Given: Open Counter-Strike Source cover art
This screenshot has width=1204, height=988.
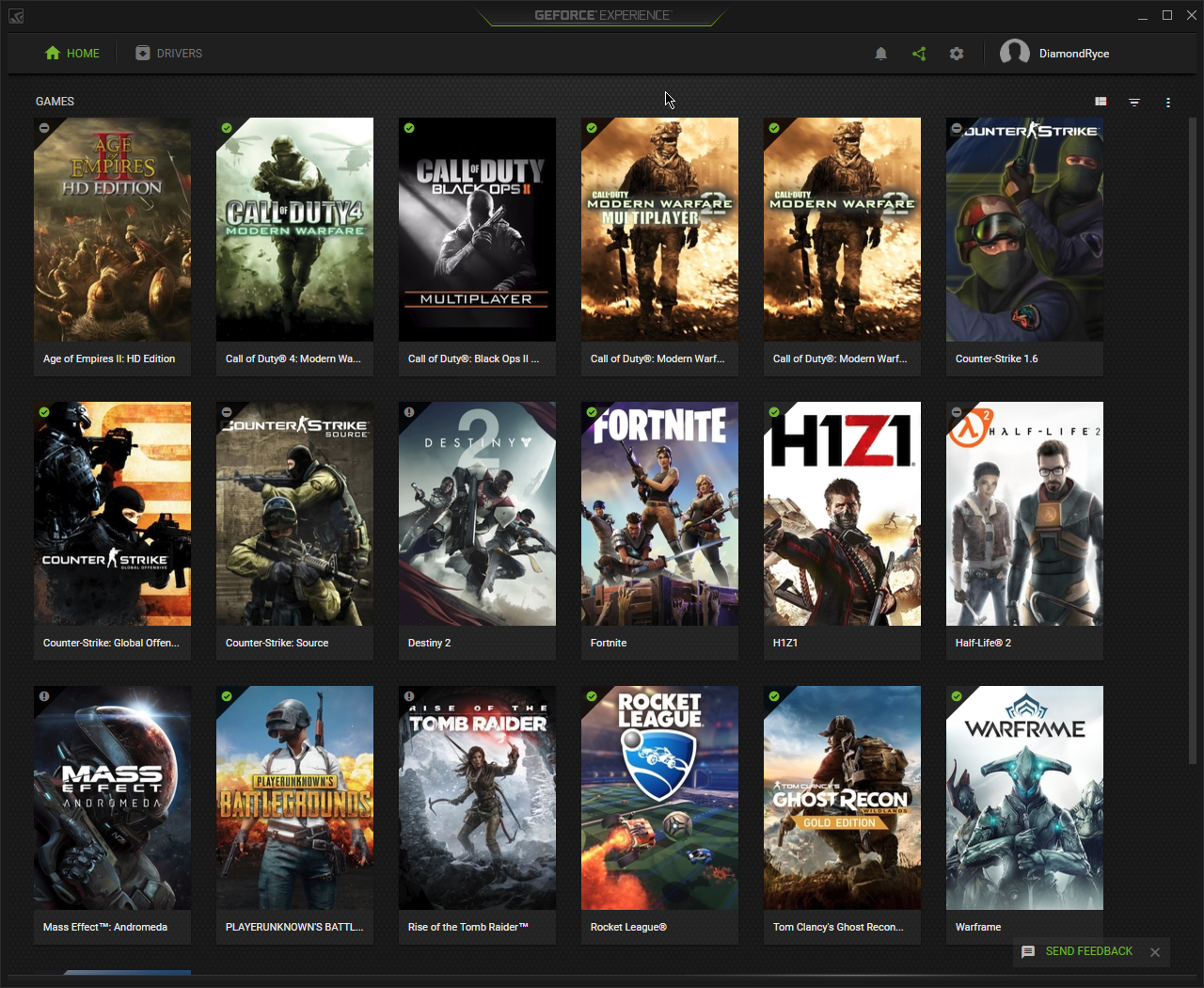Looking at the screenshot, I should pyautogui.click(x=295, y=514).
